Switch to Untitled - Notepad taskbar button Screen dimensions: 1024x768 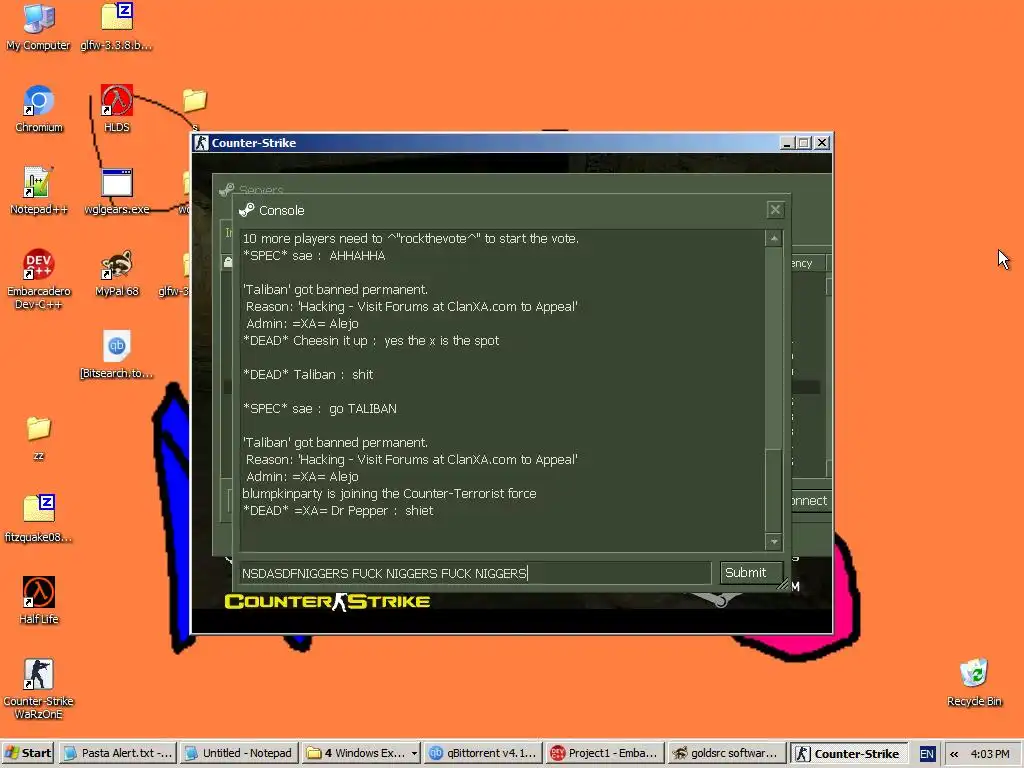239,753
